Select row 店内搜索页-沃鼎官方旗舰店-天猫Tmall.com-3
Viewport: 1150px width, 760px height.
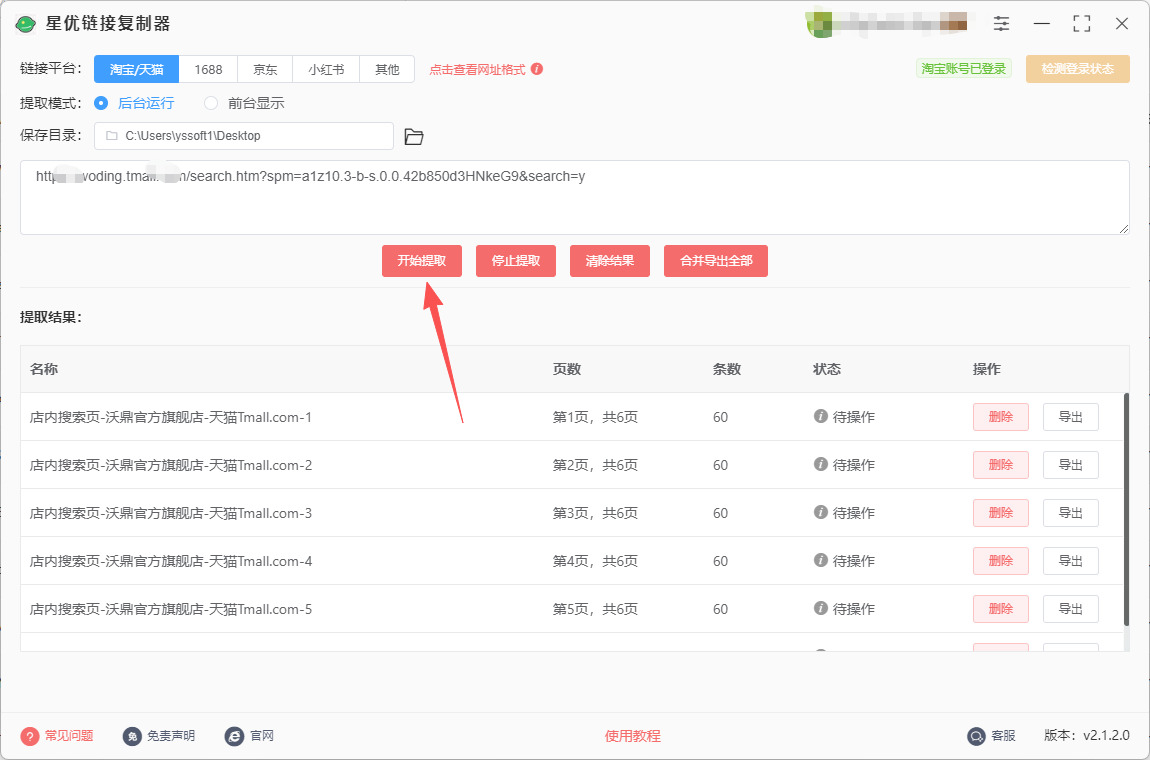click(x=572, y=513)
